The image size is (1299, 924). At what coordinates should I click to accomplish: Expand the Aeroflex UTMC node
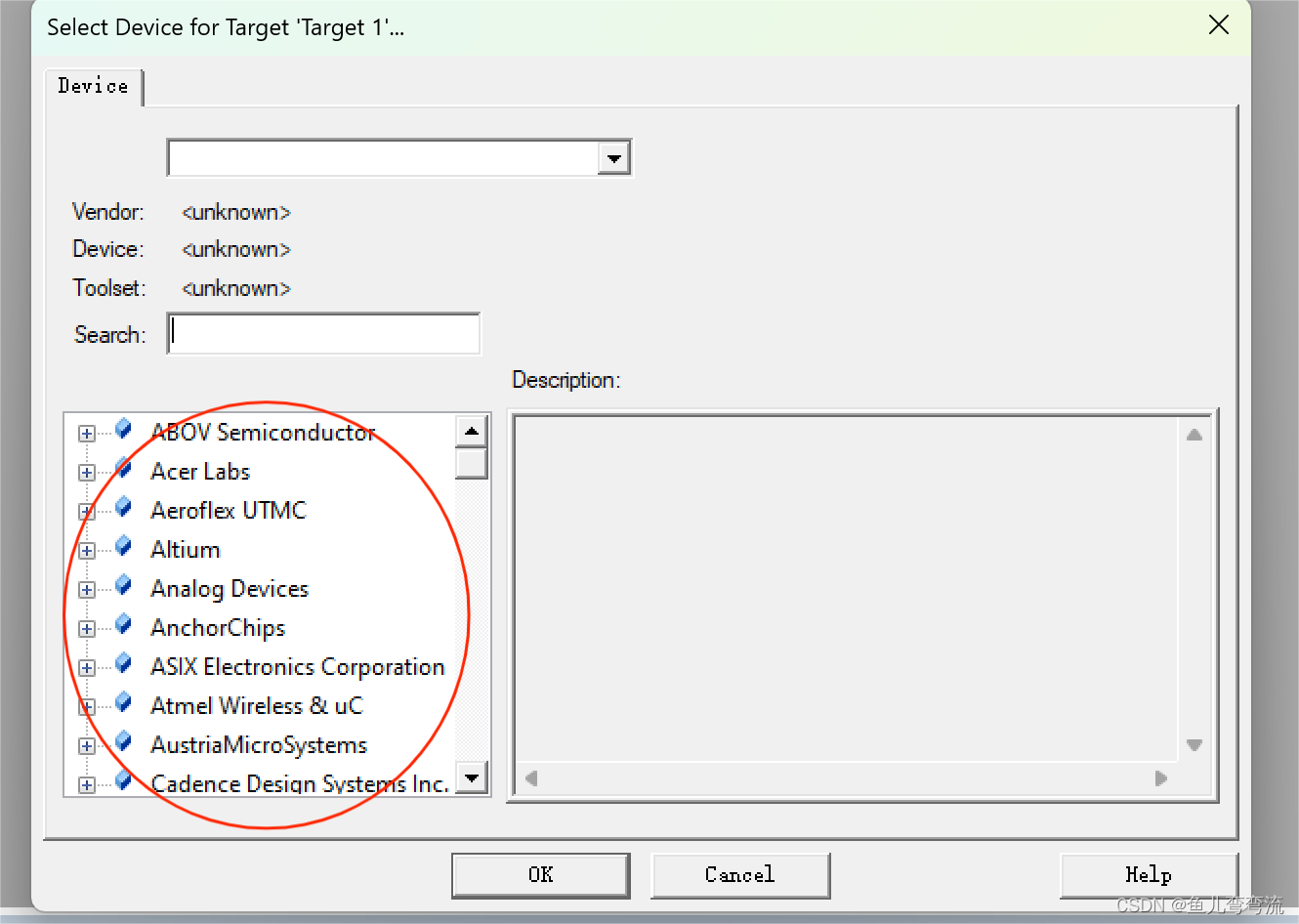point(87,512)
